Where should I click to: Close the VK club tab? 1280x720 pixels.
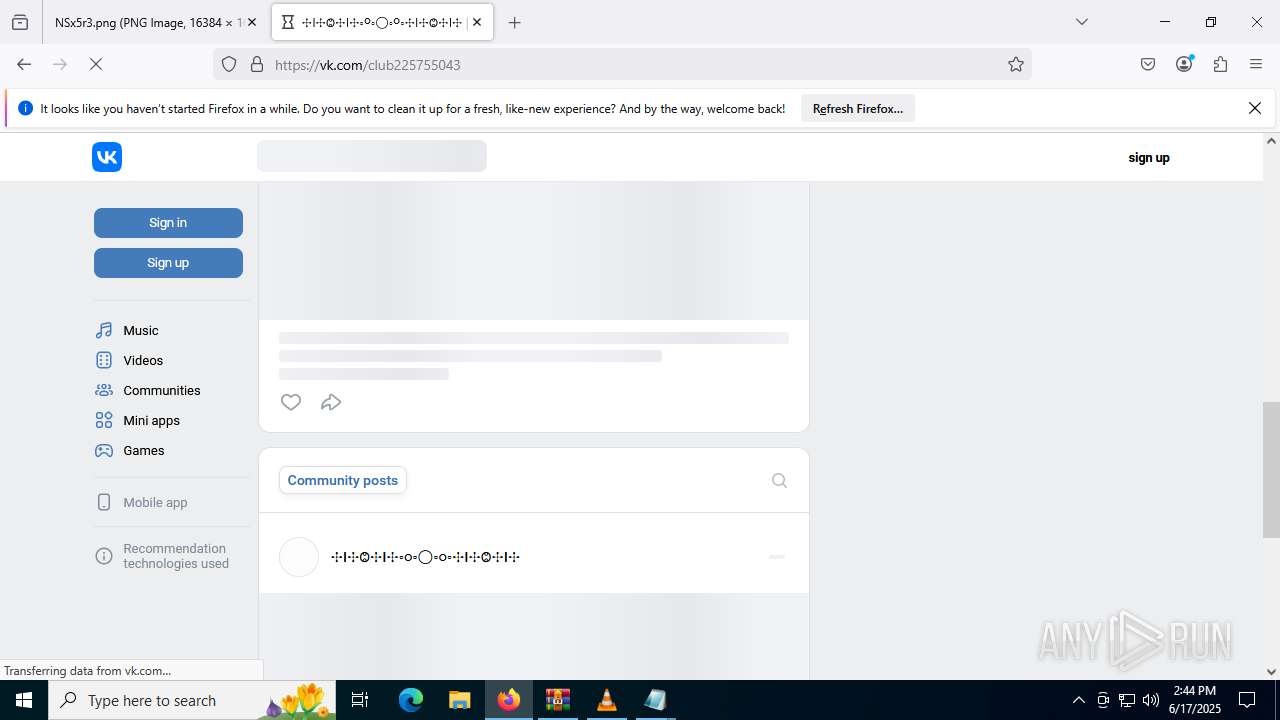[x=477, y=22]
